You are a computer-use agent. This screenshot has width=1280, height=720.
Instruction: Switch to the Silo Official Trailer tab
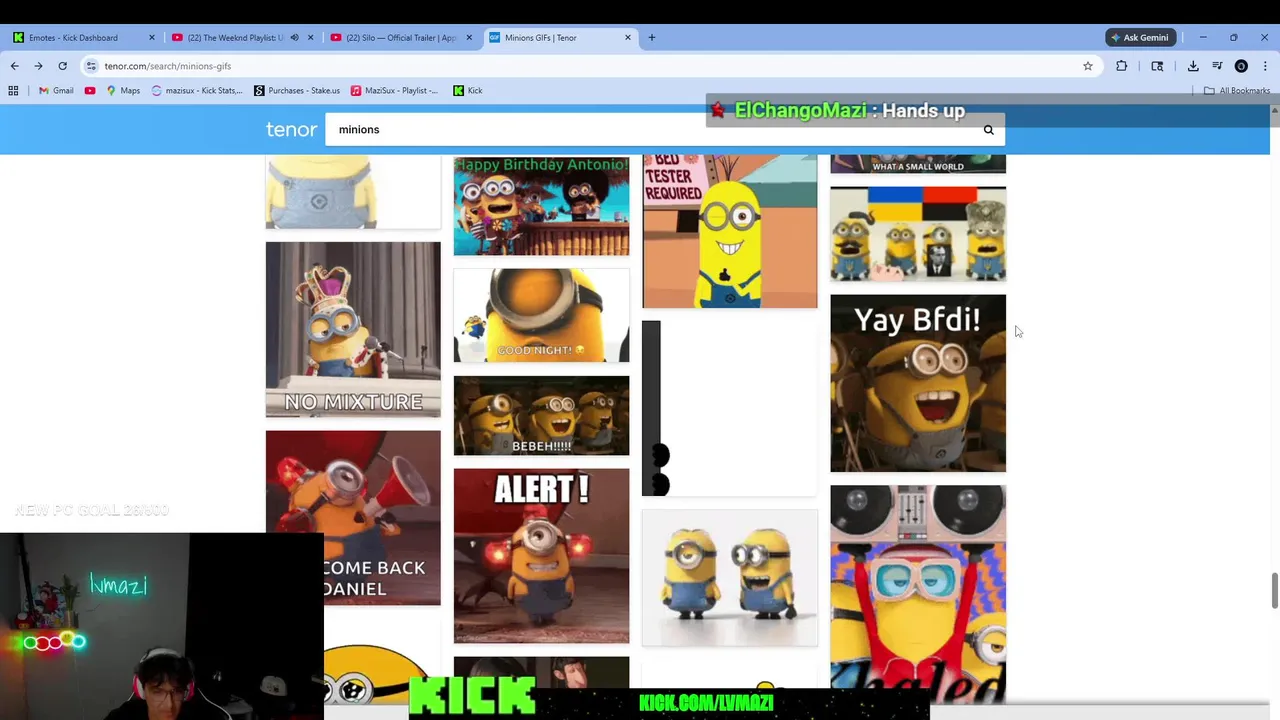[400, 38]
